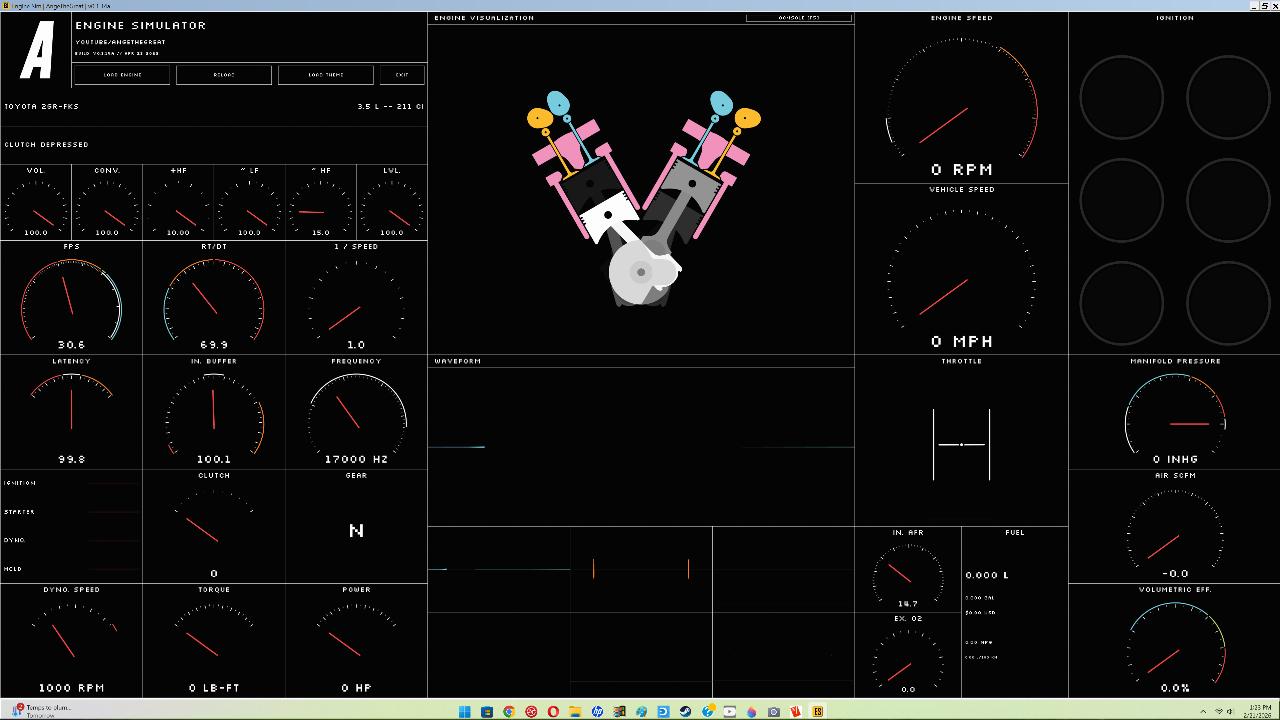Click the Engine Simulator ES taskbar icon
Screen dimensions: 1280x720
[818, 712]
